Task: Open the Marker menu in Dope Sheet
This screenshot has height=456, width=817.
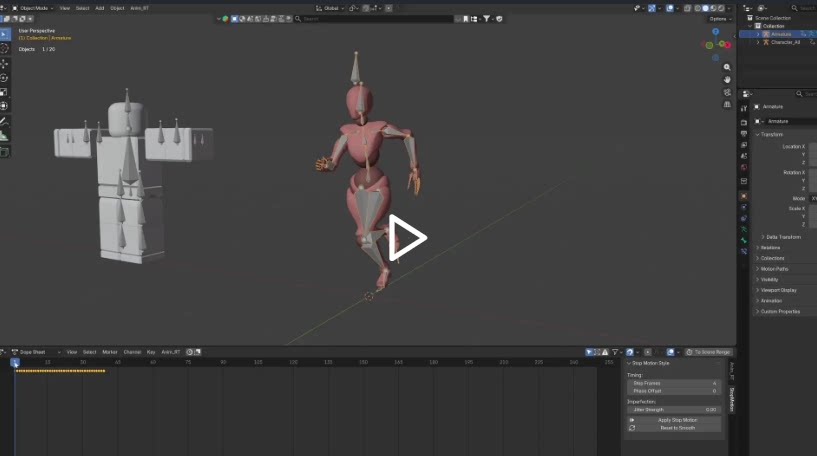Action: (x=110, y=352)
